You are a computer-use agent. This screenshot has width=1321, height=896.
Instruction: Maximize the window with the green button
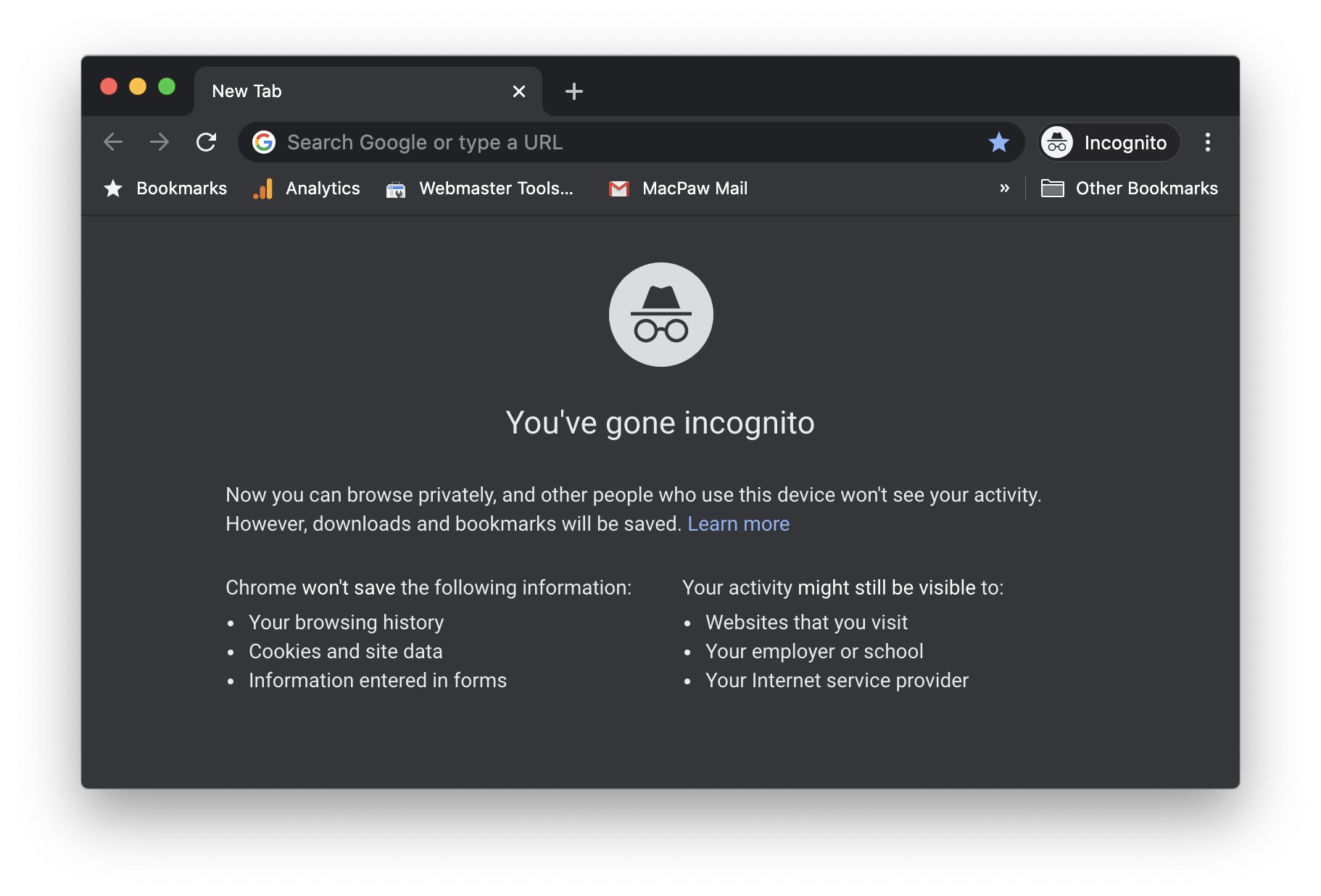coord(167,87)
